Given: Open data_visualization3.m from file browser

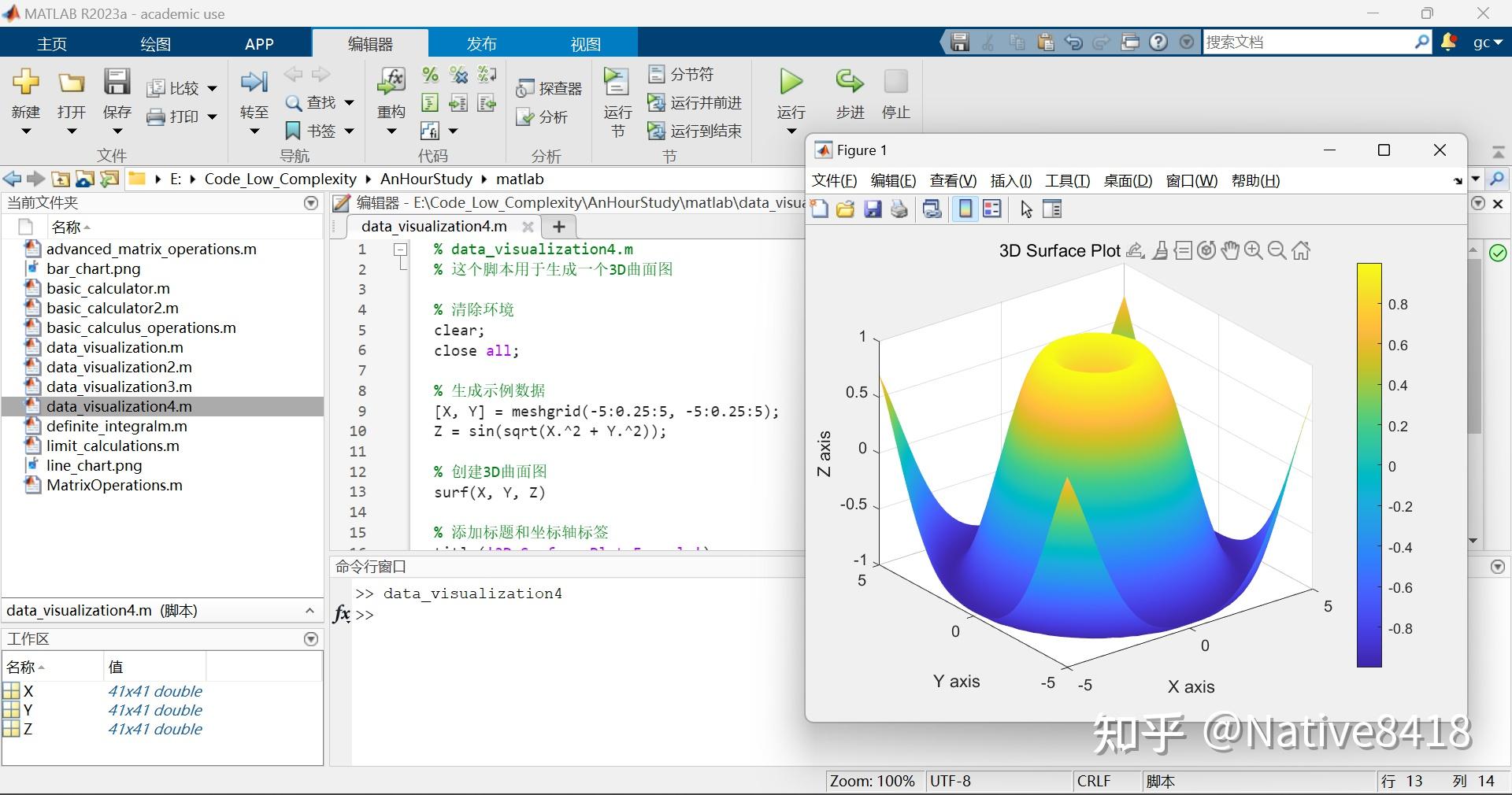Looking at the screenshot, I should click(x=119, y=386).
